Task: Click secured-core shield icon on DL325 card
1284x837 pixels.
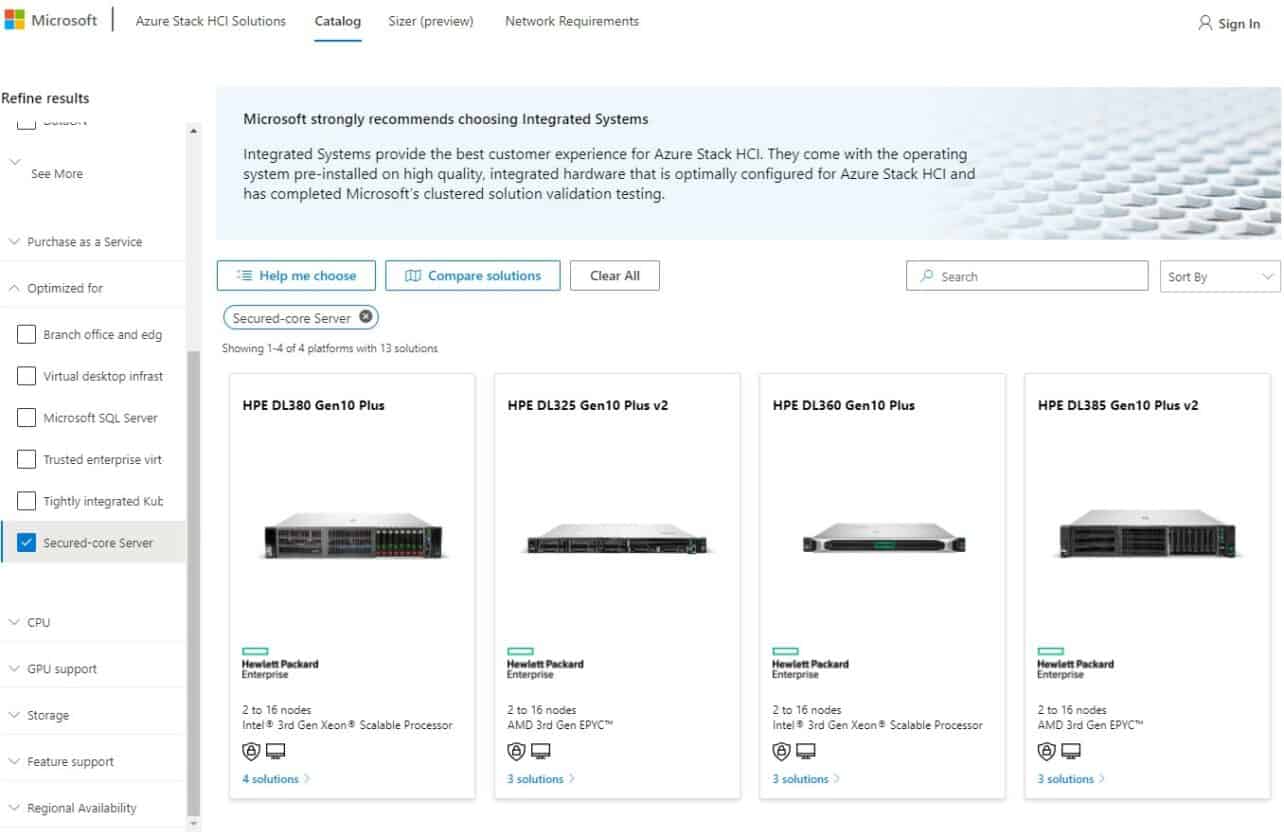Action: click(516, 751)
